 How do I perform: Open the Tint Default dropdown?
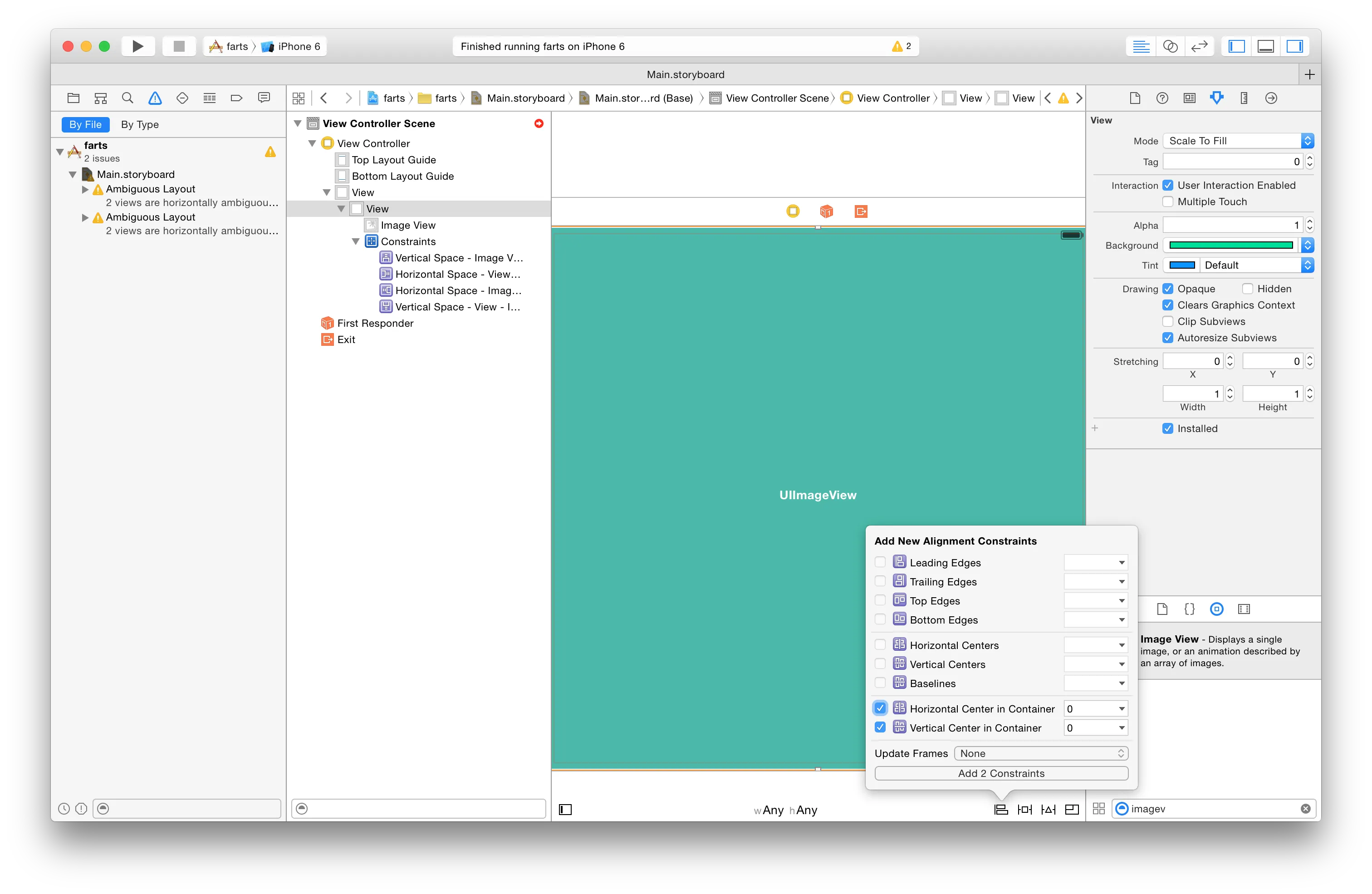[1257, 265]
